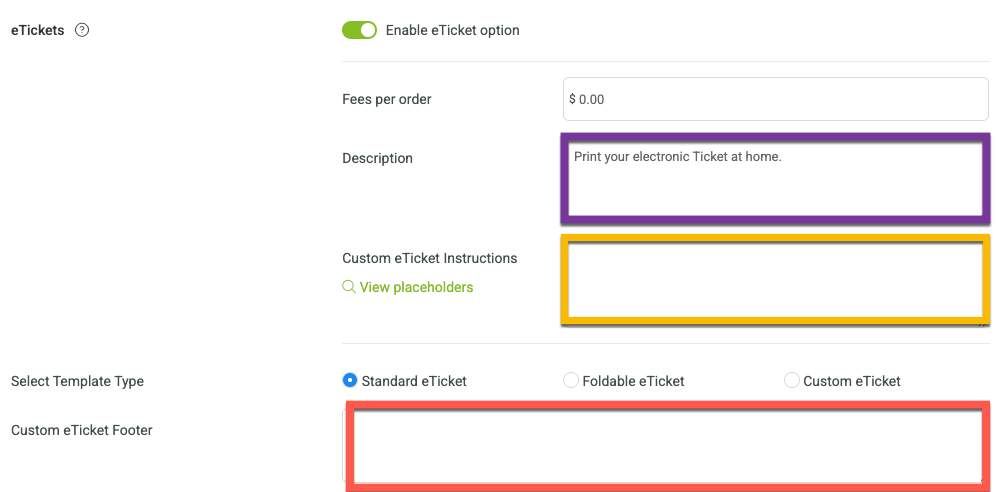Click the "Custom eTicket Footer" label
Image resolution: width=1002 pixels, height=492 pixels.
[x=82, y=430]
